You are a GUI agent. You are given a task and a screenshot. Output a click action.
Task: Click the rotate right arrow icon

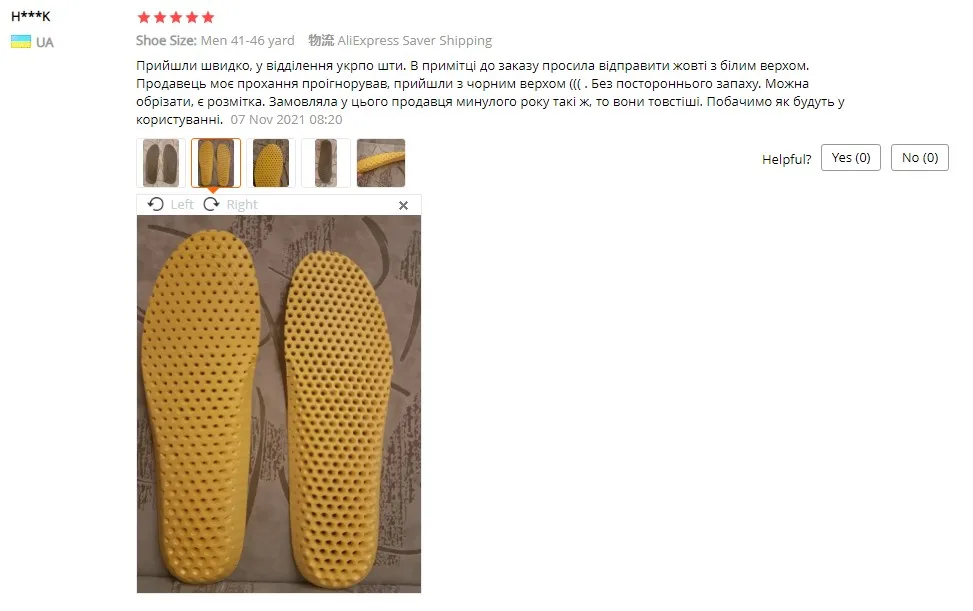tap(212, 204)
